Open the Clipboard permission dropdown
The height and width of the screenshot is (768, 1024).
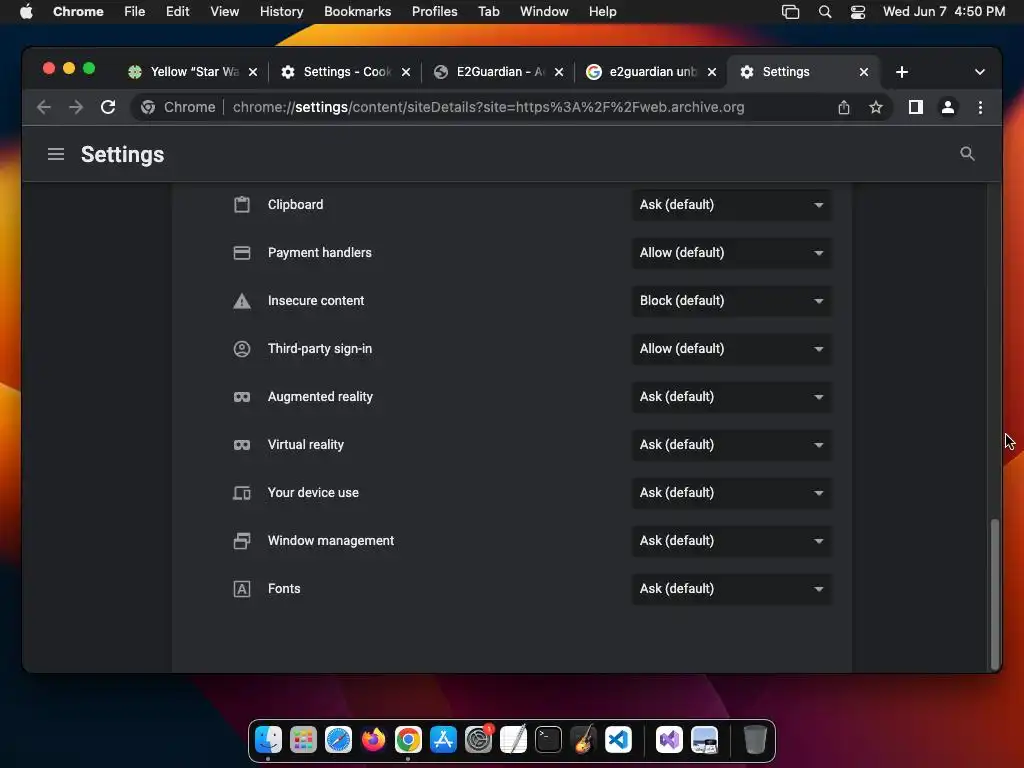click(731, 204)
